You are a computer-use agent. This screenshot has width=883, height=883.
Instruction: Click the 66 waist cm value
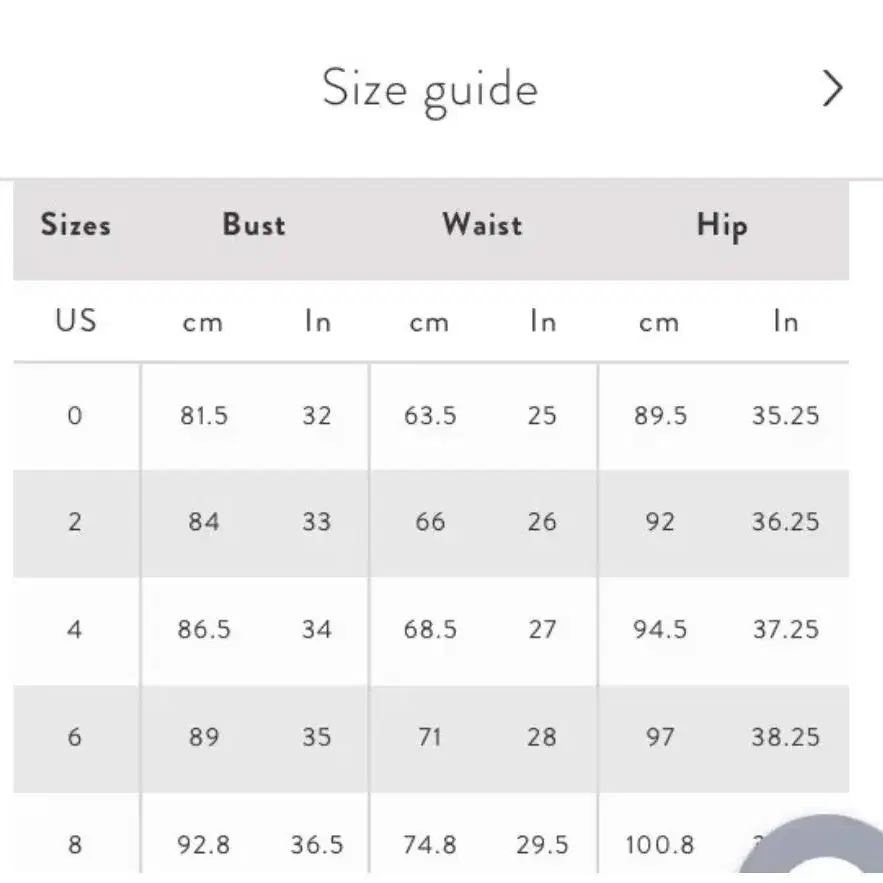[431, 521]
